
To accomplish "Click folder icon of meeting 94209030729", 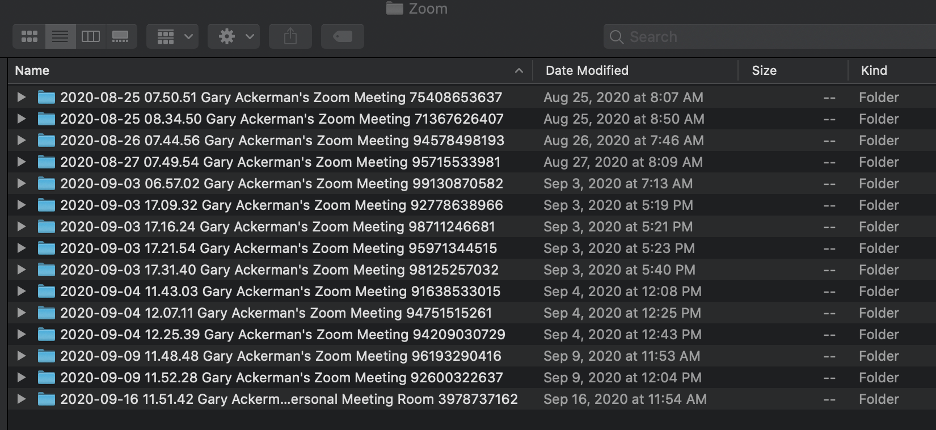I will pyautogui.click(x=46, y=334).
